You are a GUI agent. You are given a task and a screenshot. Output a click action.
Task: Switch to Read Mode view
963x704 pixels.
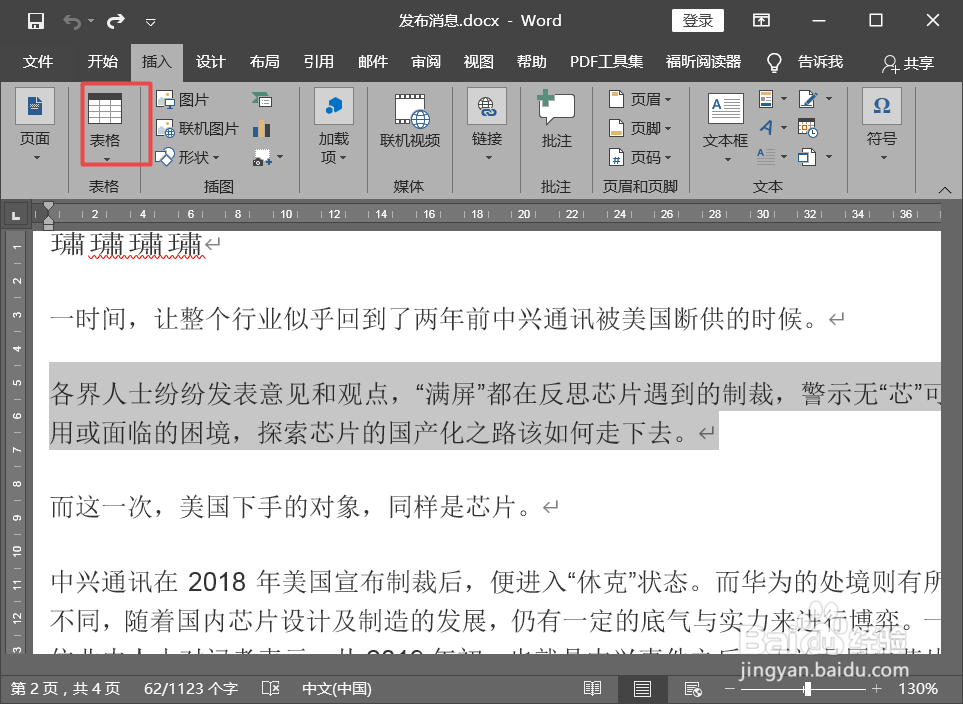coord(592,689)
